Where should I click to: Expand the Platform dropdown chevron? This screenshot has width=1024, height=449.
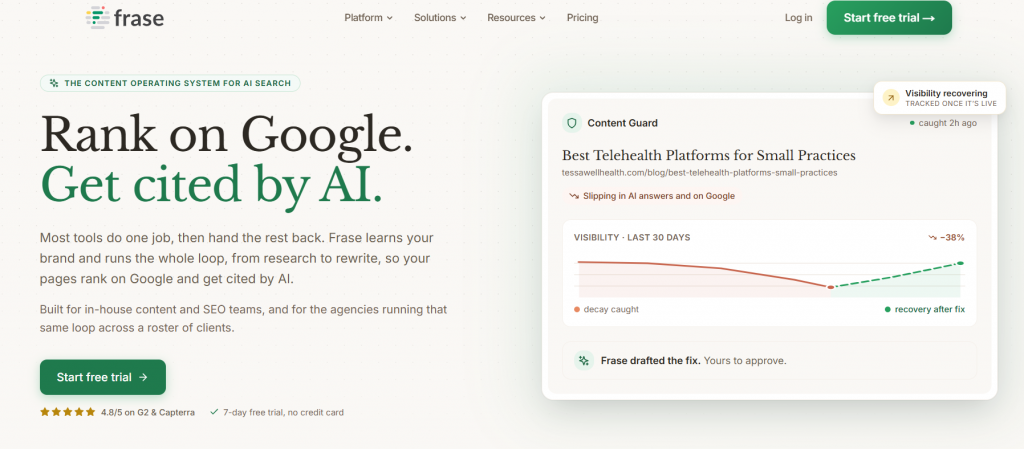click(x=390, y=18)
